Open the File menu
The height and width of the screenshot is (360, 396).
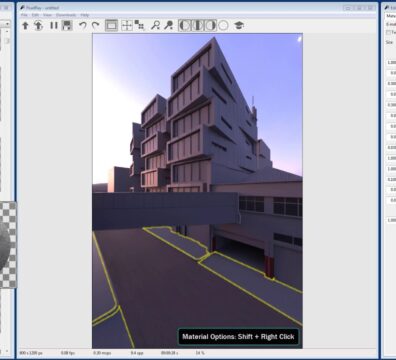24,15
